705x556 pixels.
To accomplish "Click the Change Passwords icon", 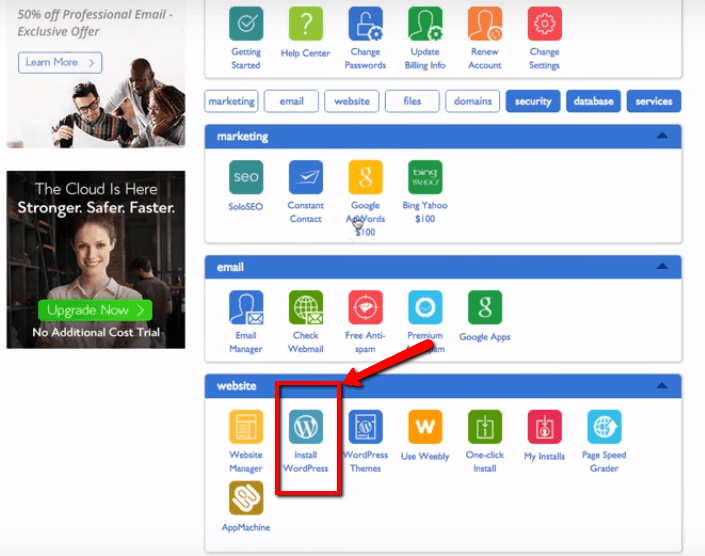I will (366, 23).
